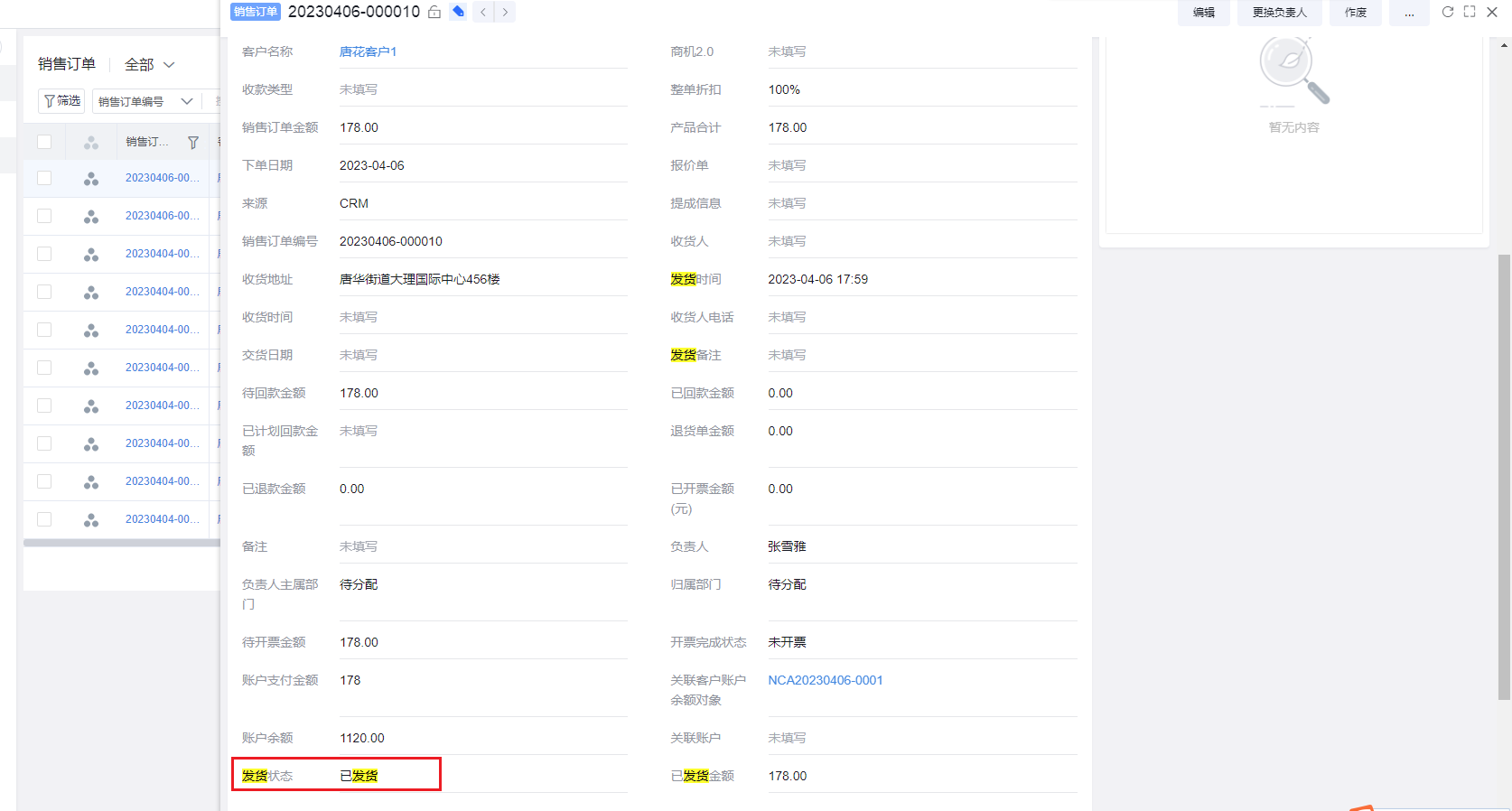Click the 已发货金额 value 178.00
The height and width of the screenshot is (811, 1512).
tap(788, 776)
